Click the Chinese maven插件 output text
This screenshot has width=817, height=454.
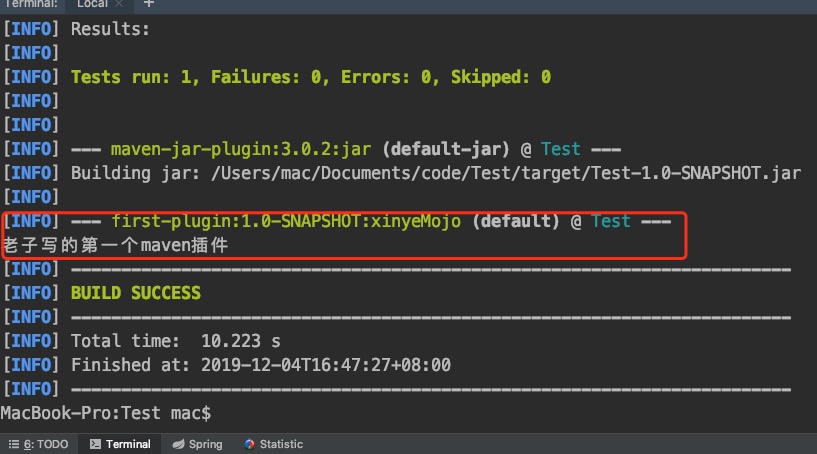click(x=115, y=245)
